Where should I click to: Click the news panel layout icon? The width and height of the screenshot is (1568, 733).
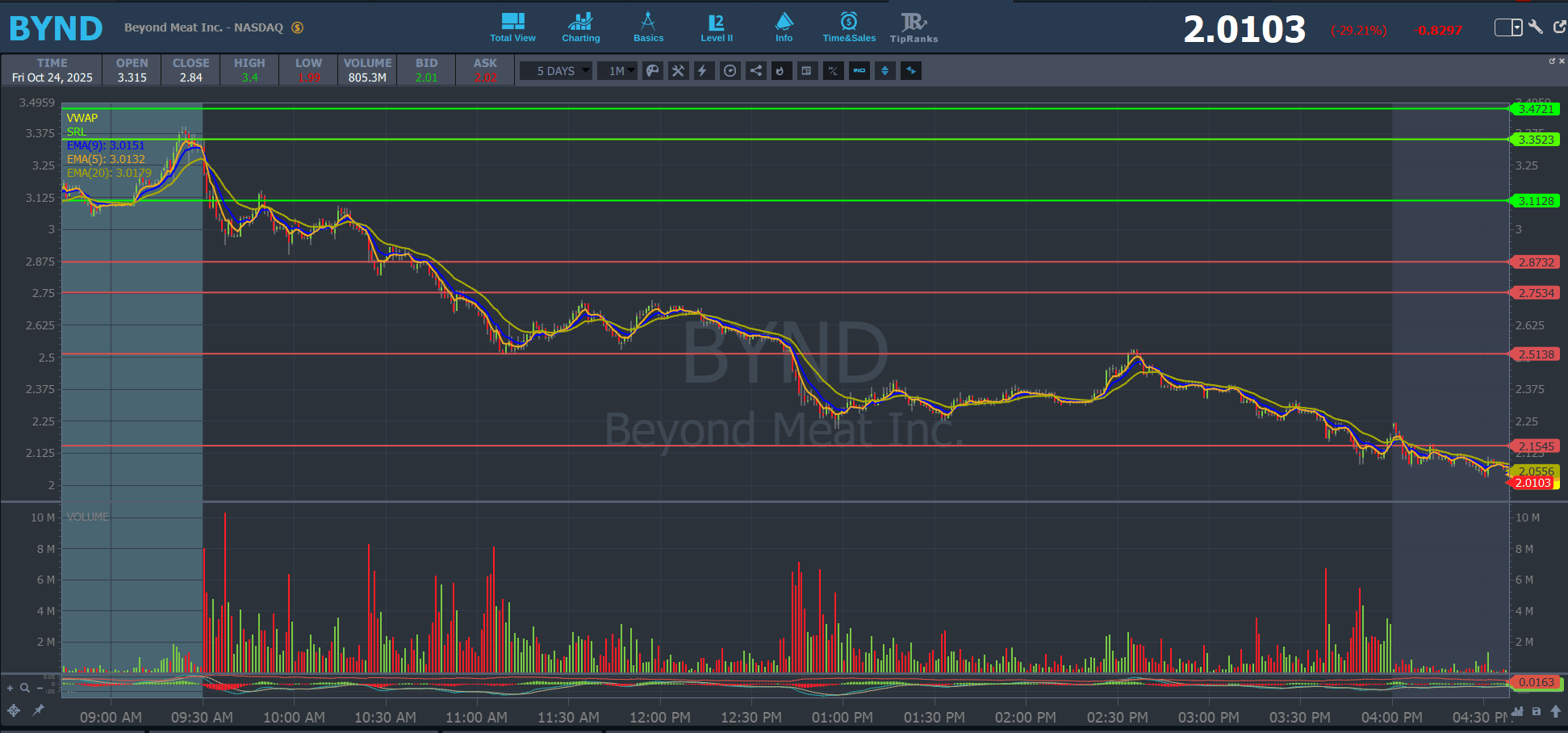[806, 71]
